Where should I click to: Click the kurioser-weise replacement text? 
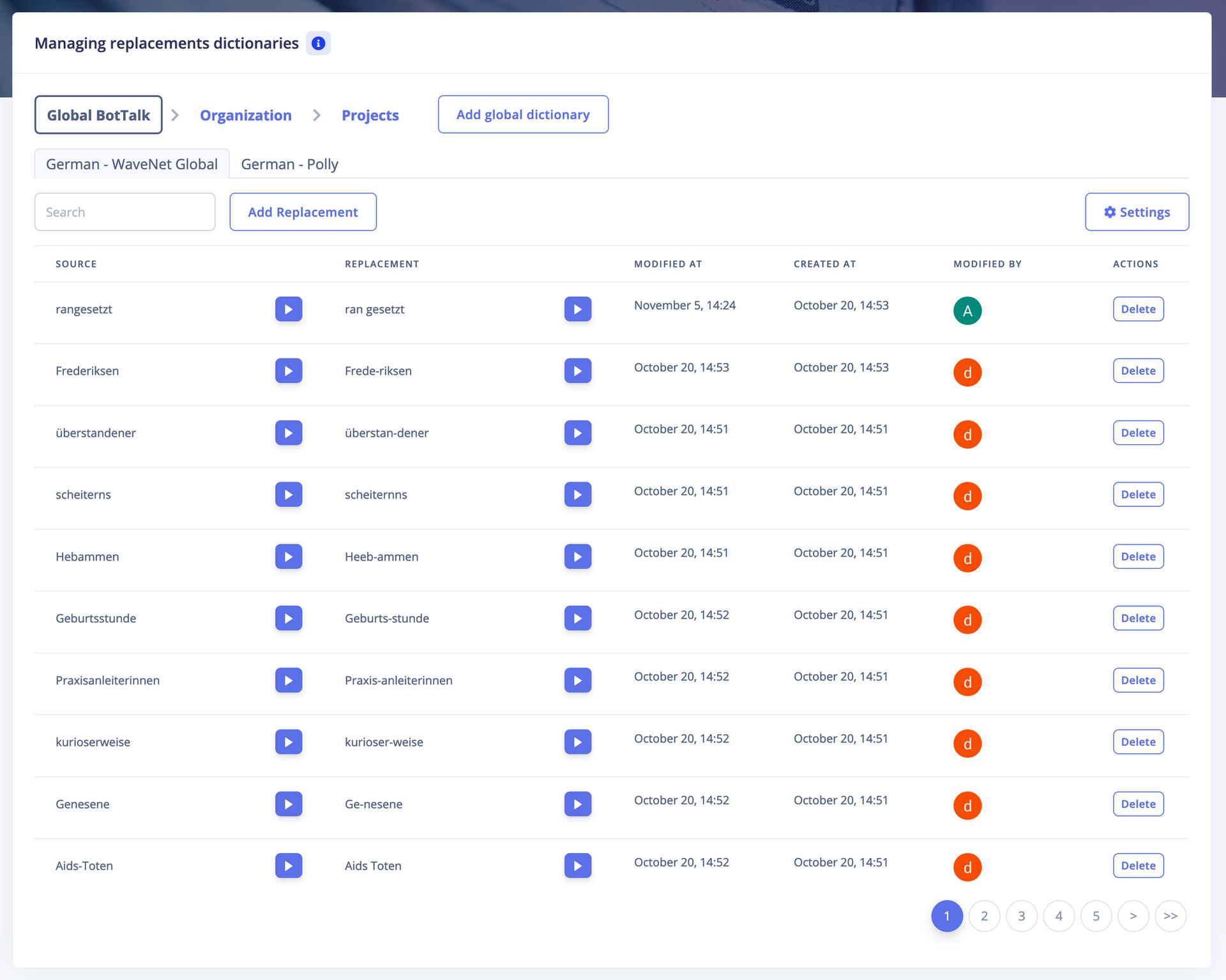384,743
